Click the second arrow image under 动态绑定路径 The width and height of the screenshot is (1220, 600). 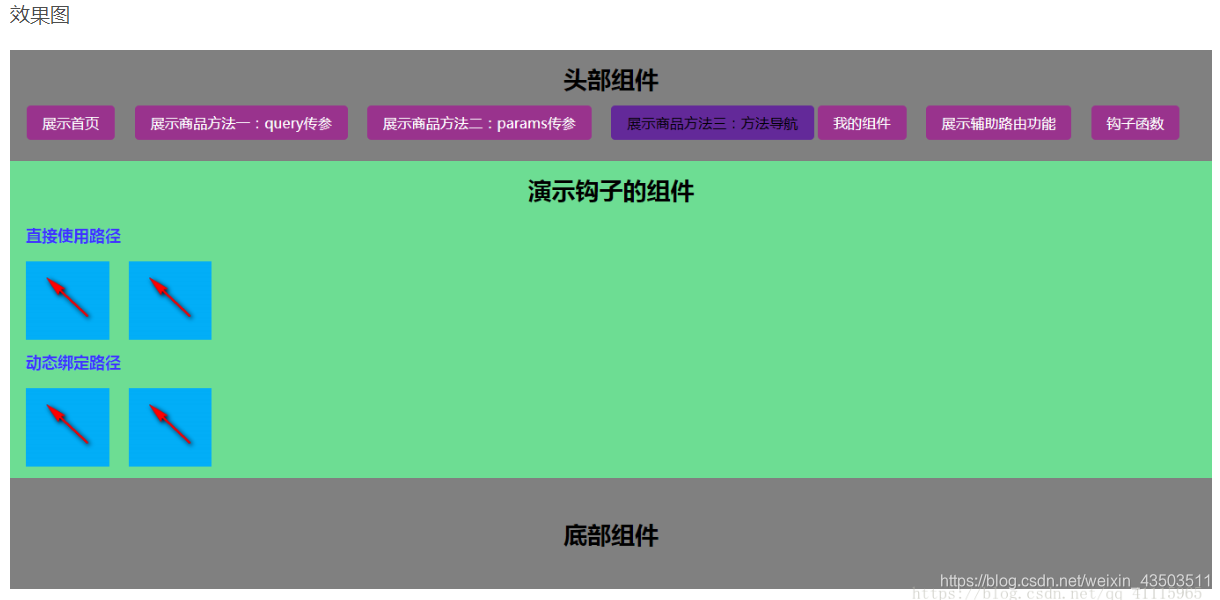click(169, 427)
